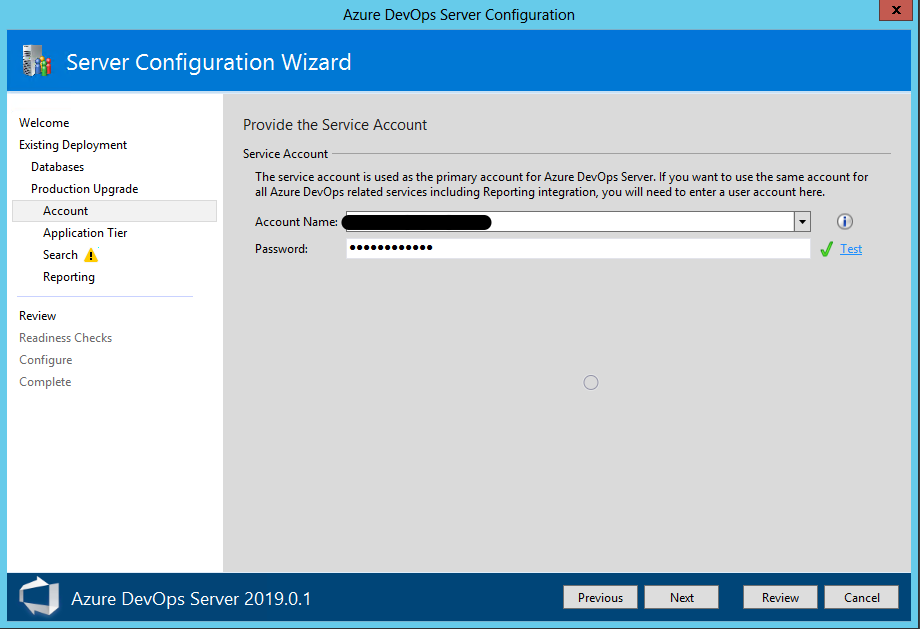Close the configuration window

point(892,12)
